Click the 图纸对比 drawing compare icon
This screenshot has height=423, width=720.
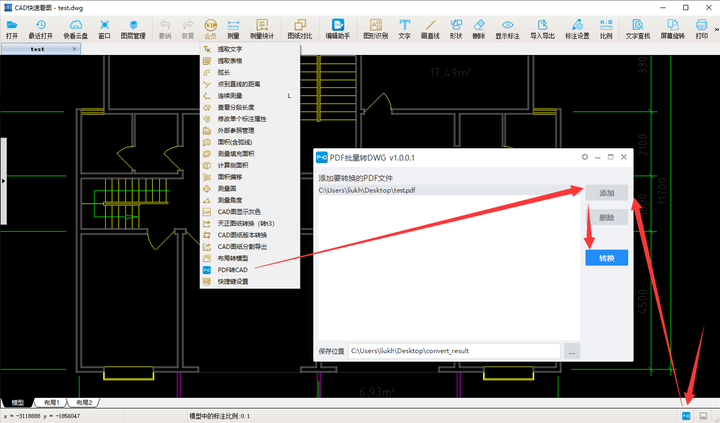tap(299, 29)
